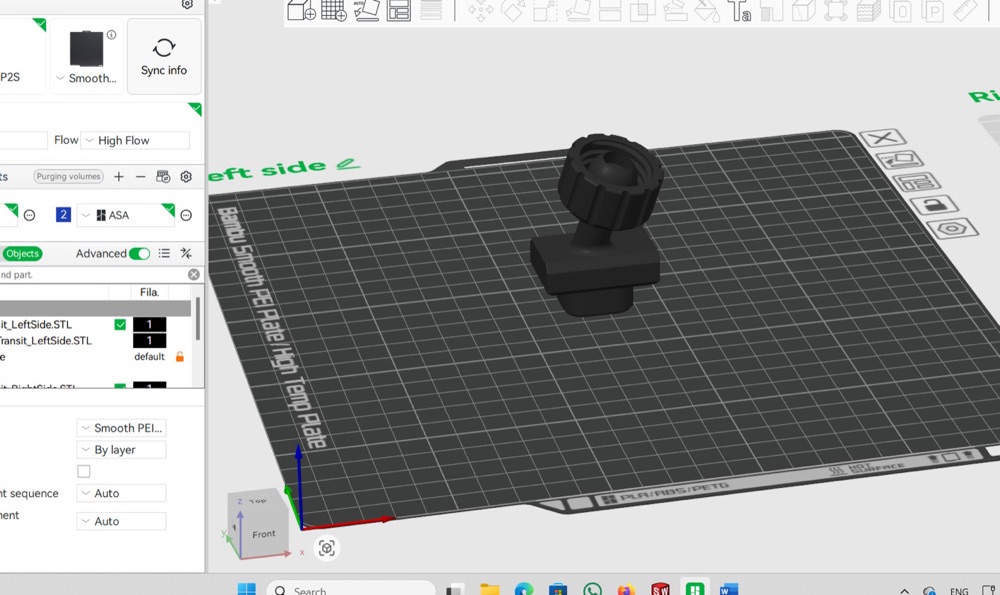Click the Add plate grid icon
1000x595 pixels.
334,10
